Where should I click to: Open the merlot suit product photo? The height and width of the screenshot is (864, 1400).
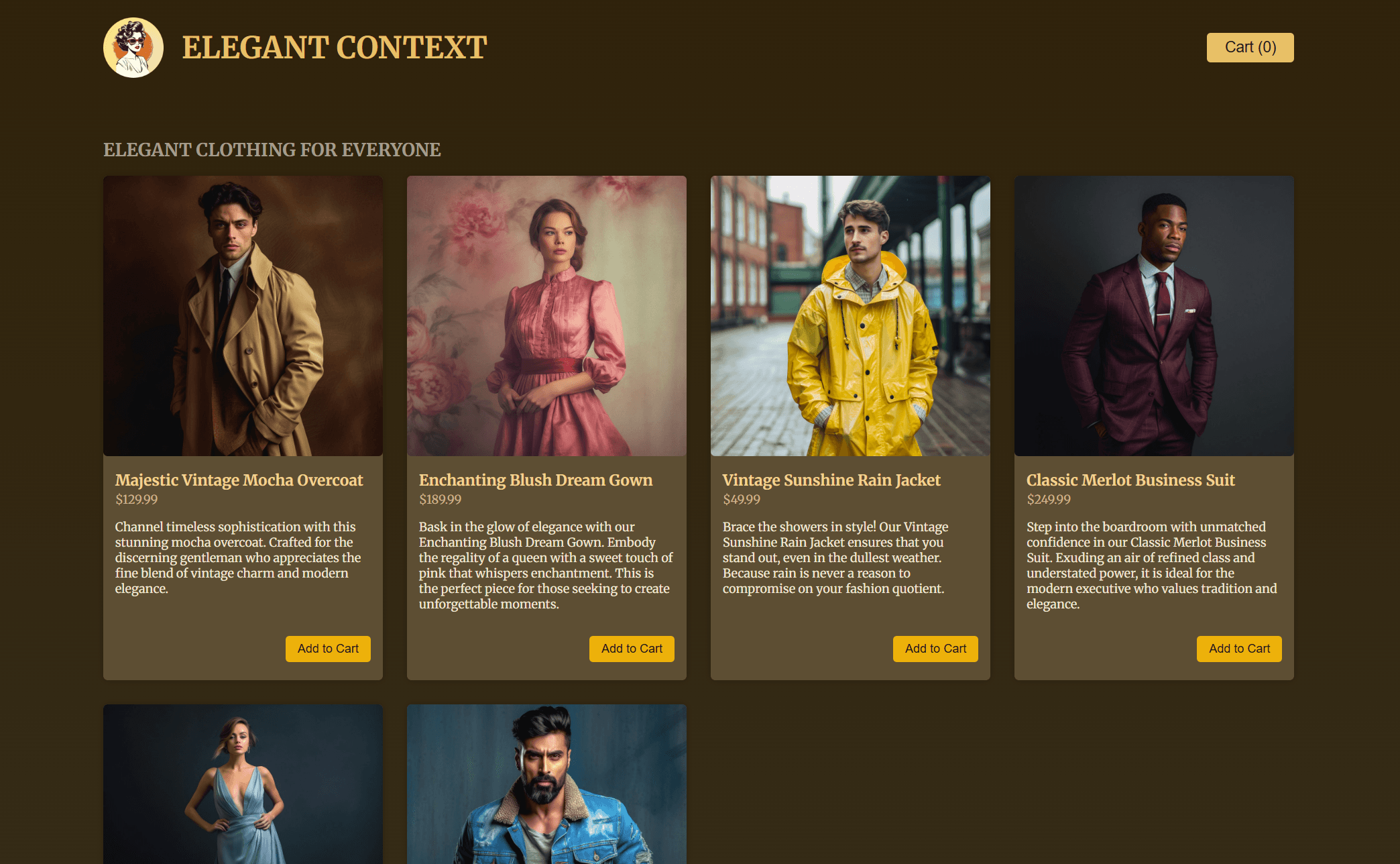[1154, 316]
